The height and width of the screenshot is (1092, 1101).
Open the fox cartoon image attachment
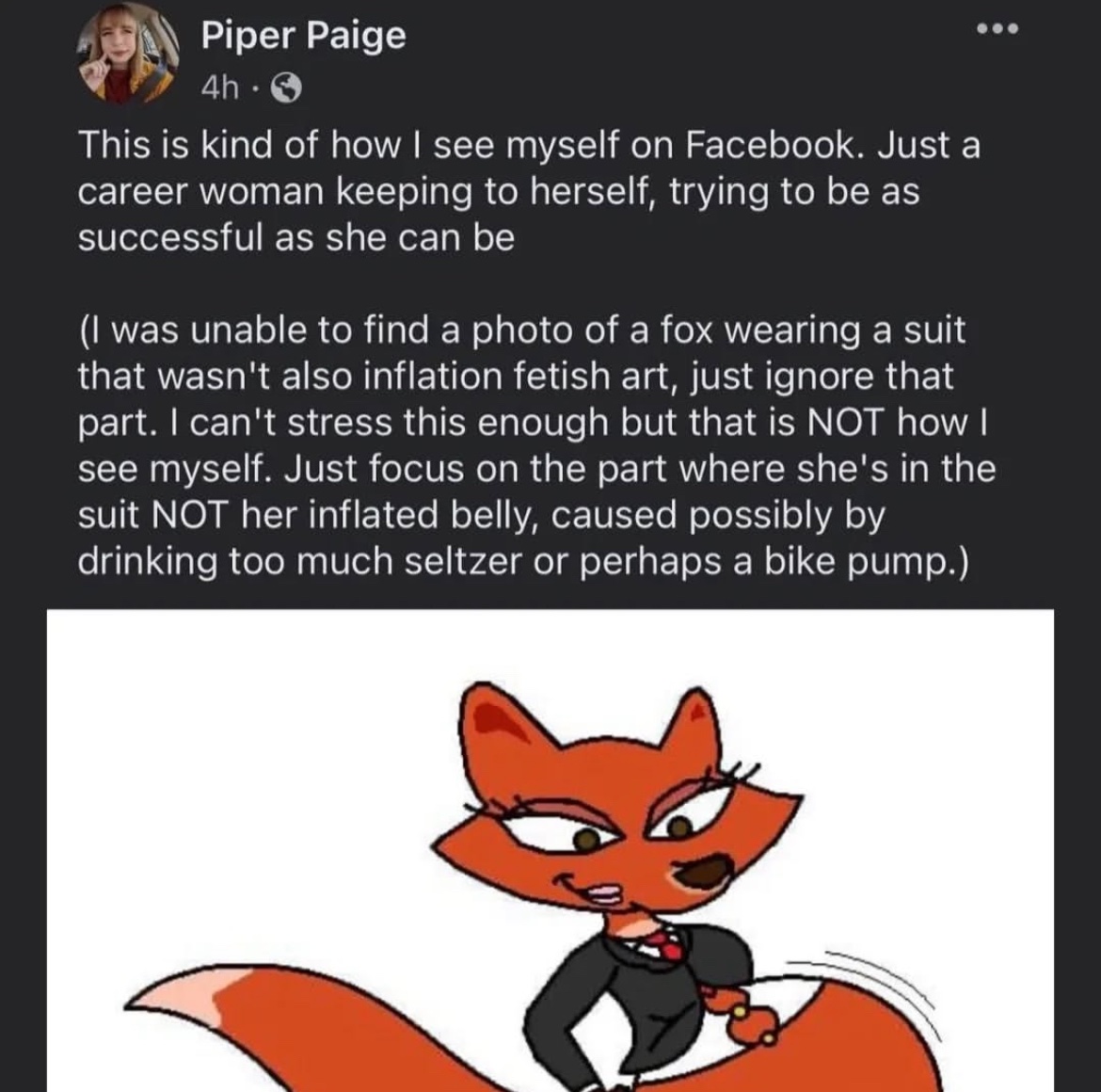[x=550, y=849]
